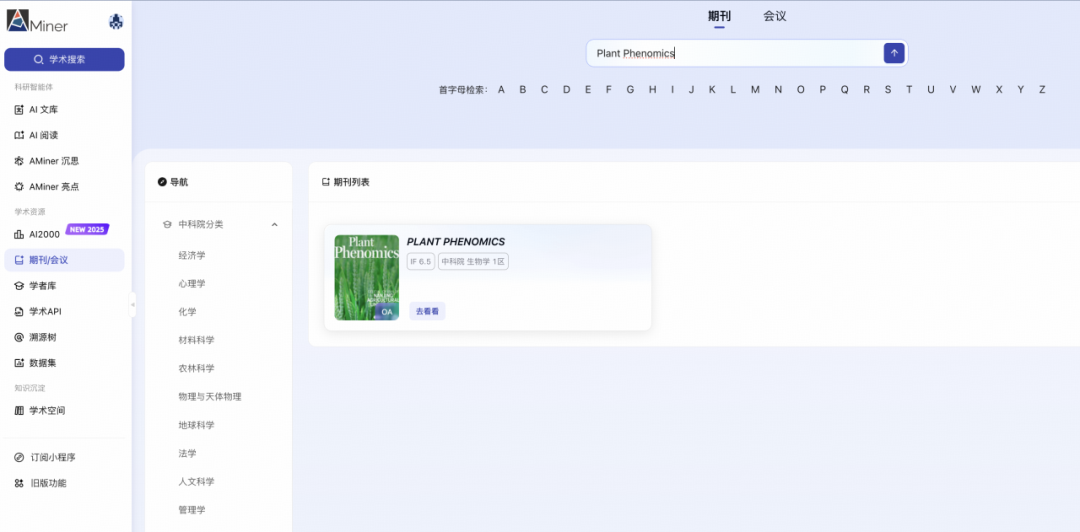
Task: Open 数据集 in sidebar
Action: (x=64, y=362)
